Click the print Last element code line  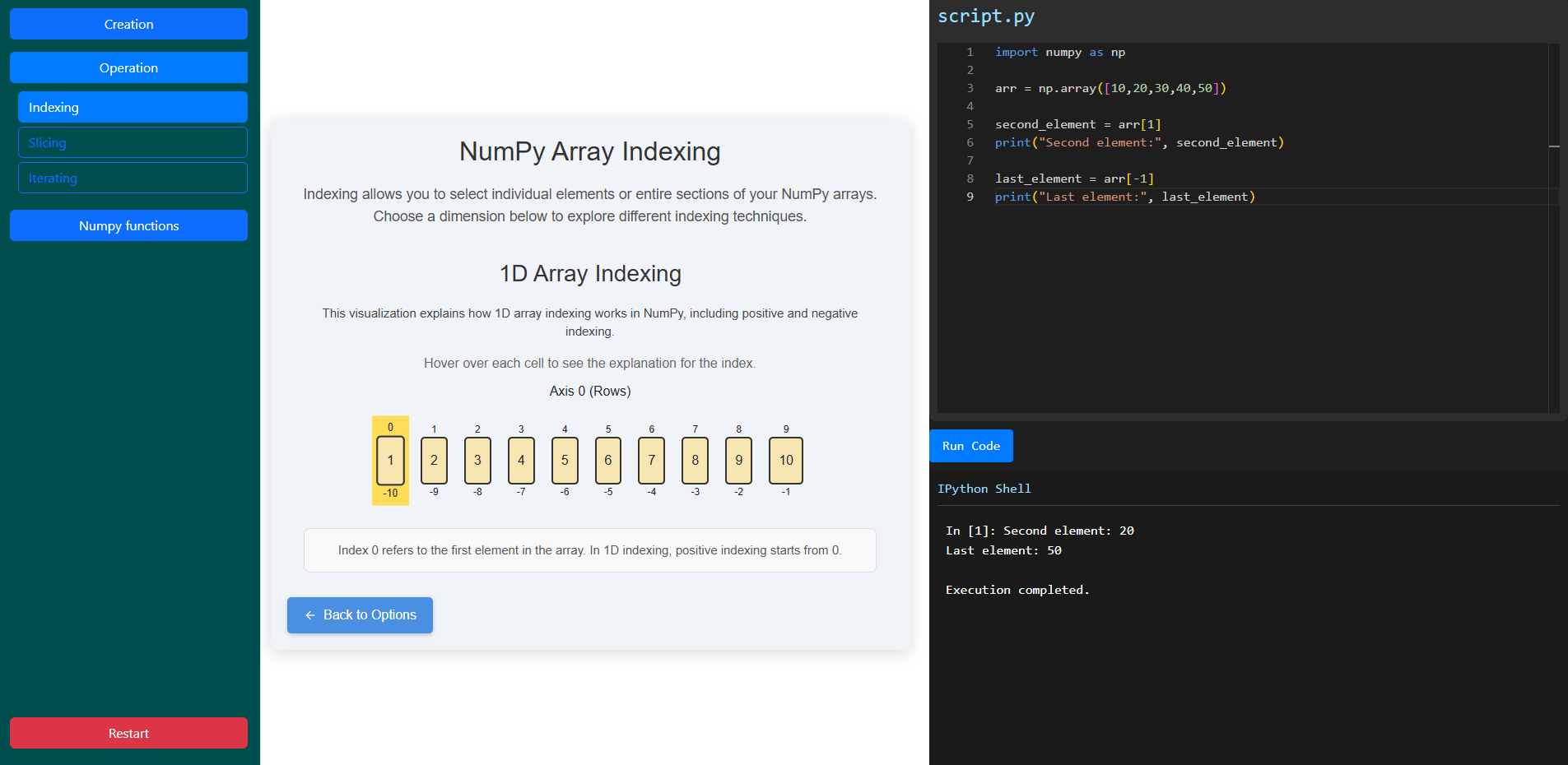(1124, 197)
